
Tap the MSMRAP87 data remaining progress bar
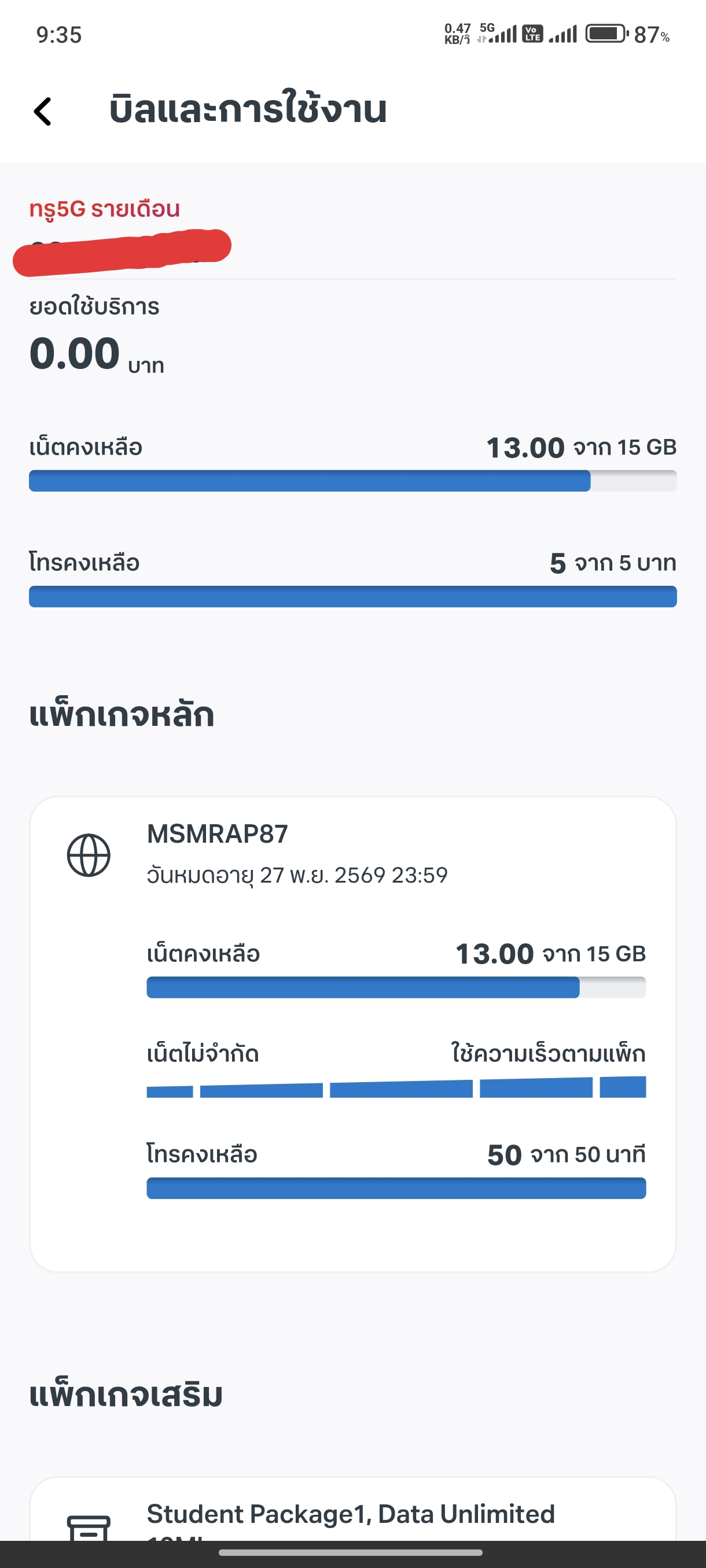tap(396, 987)
